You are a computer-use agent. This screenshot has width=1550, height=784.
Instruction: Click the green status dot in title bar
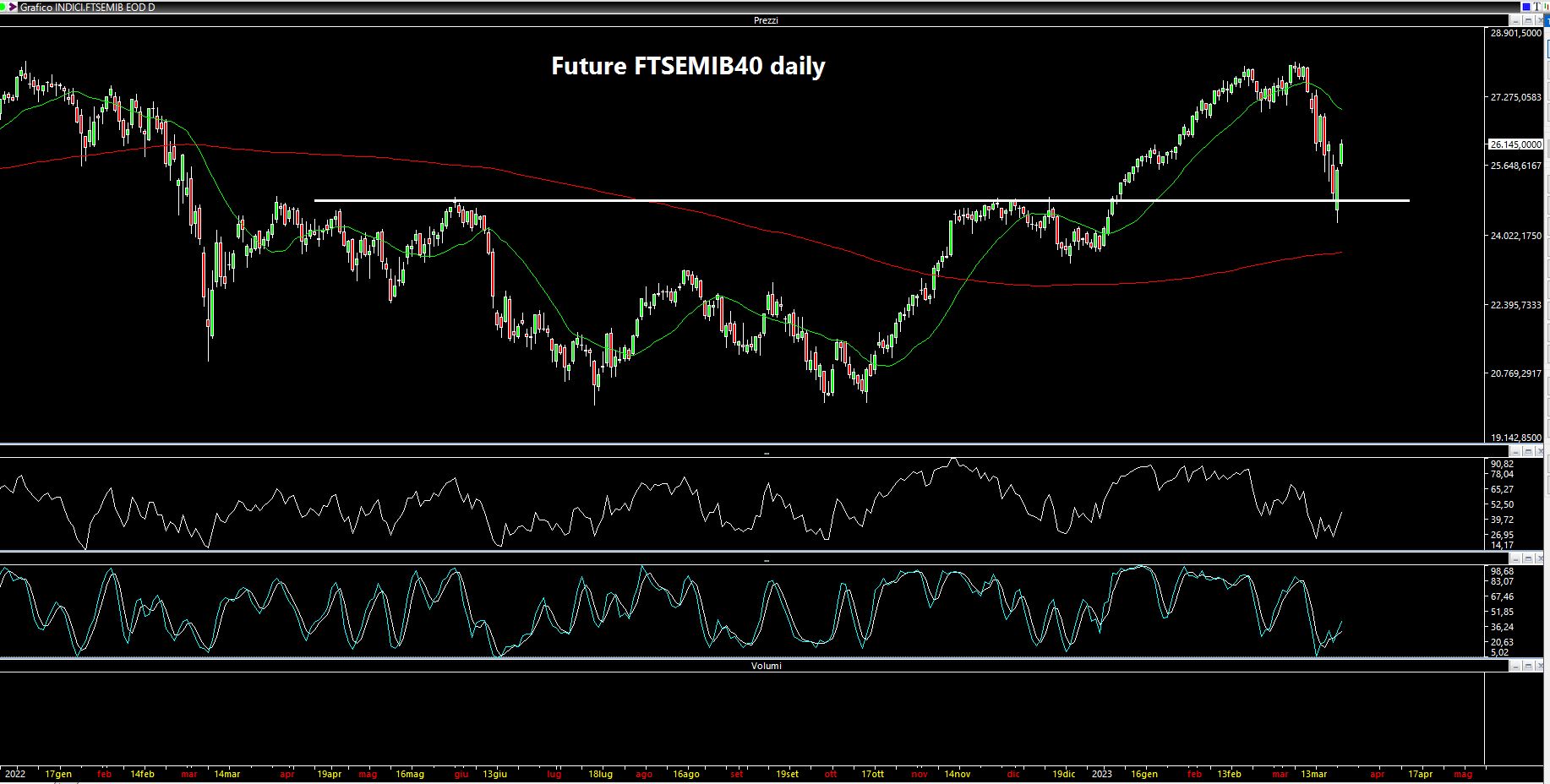[x=2, y=7]
